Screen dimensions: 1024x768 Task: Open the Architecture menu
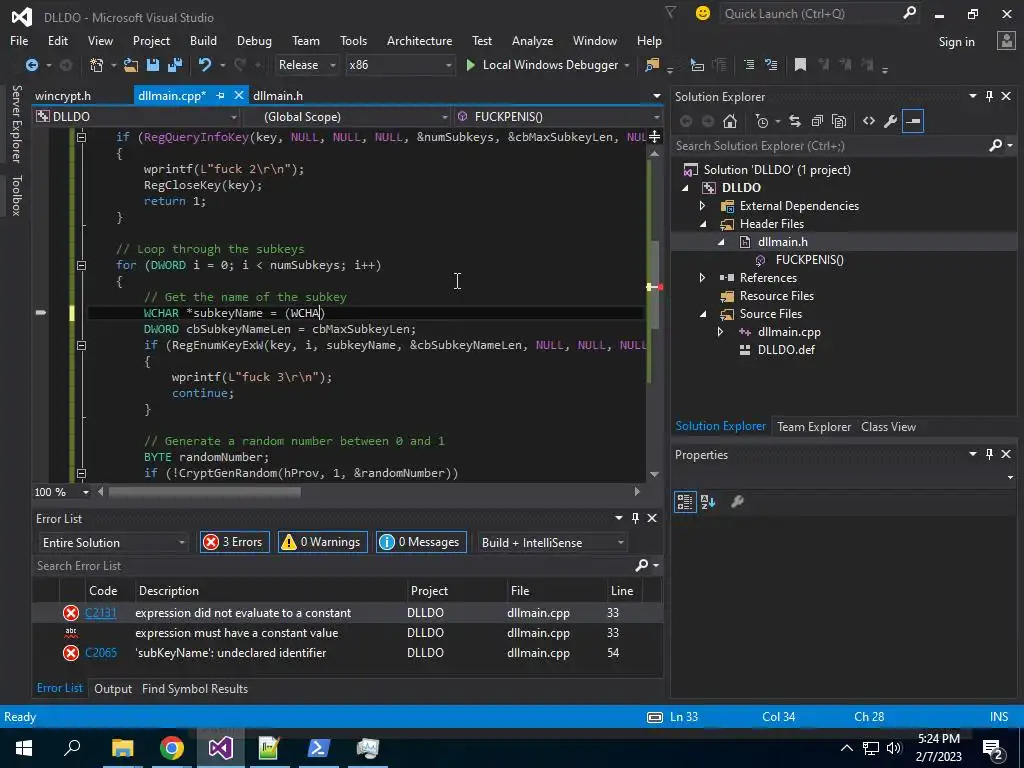coord(419,40)
